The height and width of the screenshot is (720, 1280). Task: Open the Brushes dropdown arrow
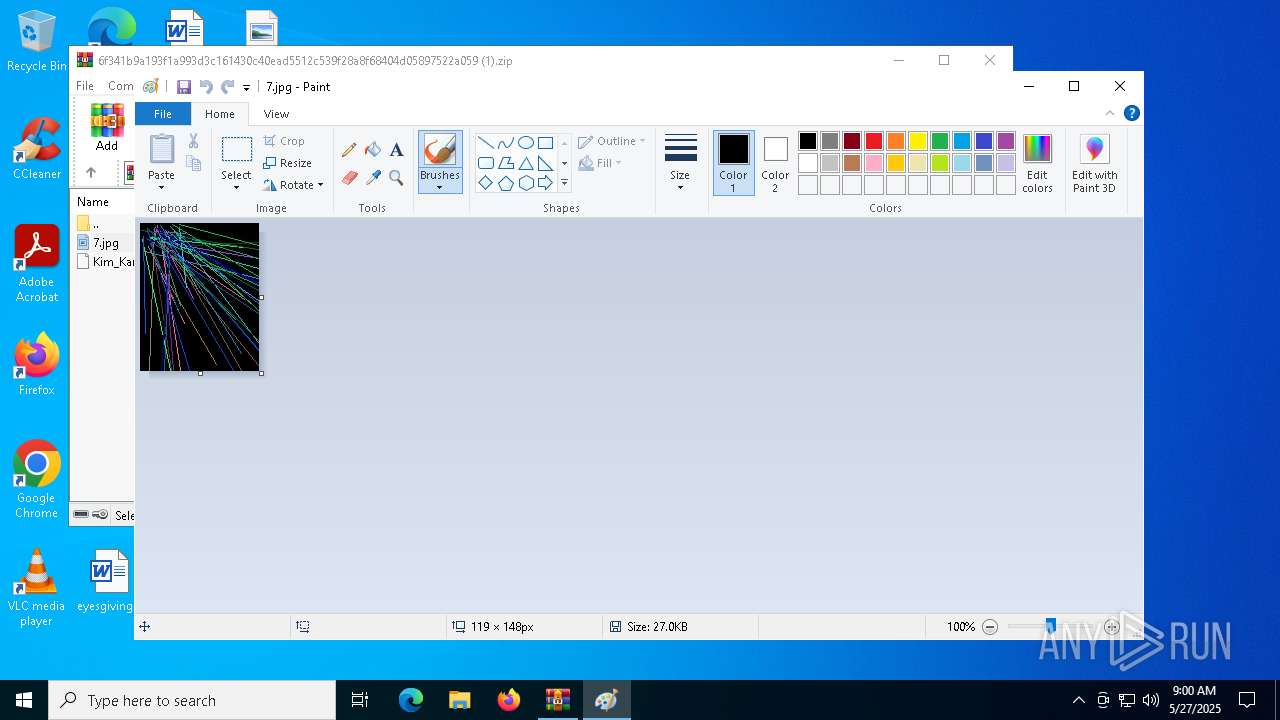[x=439, y=187]
